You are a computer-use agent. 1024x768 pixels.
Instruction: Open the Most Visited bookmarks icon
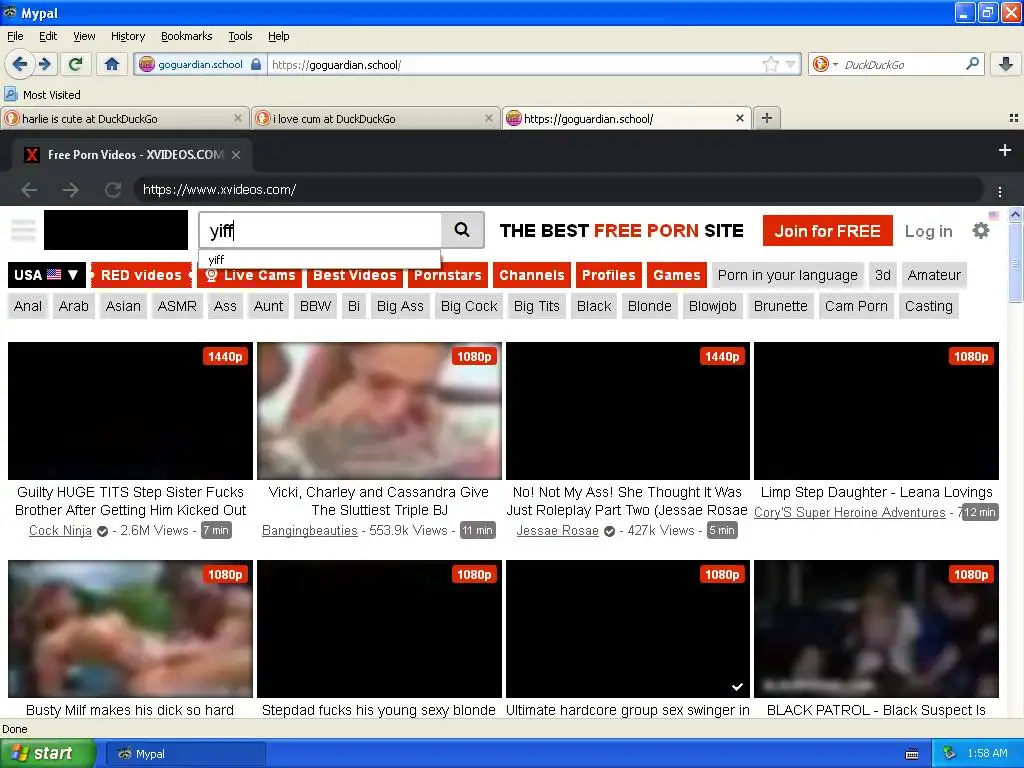(x=10, y=94)
